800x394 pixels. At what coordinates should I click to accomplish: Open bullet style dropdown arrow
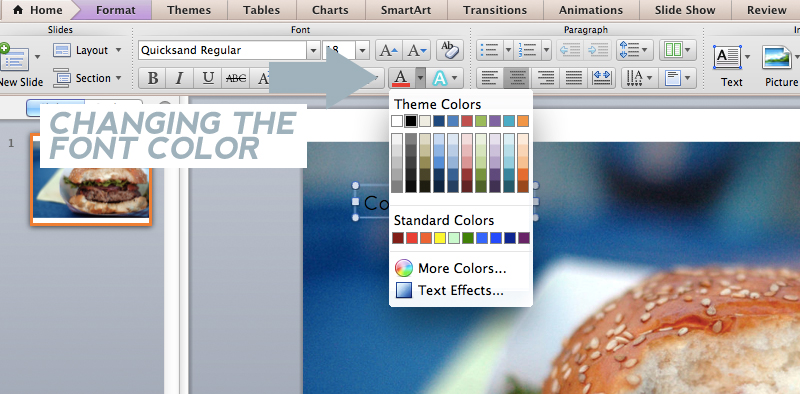click(508, 50)
